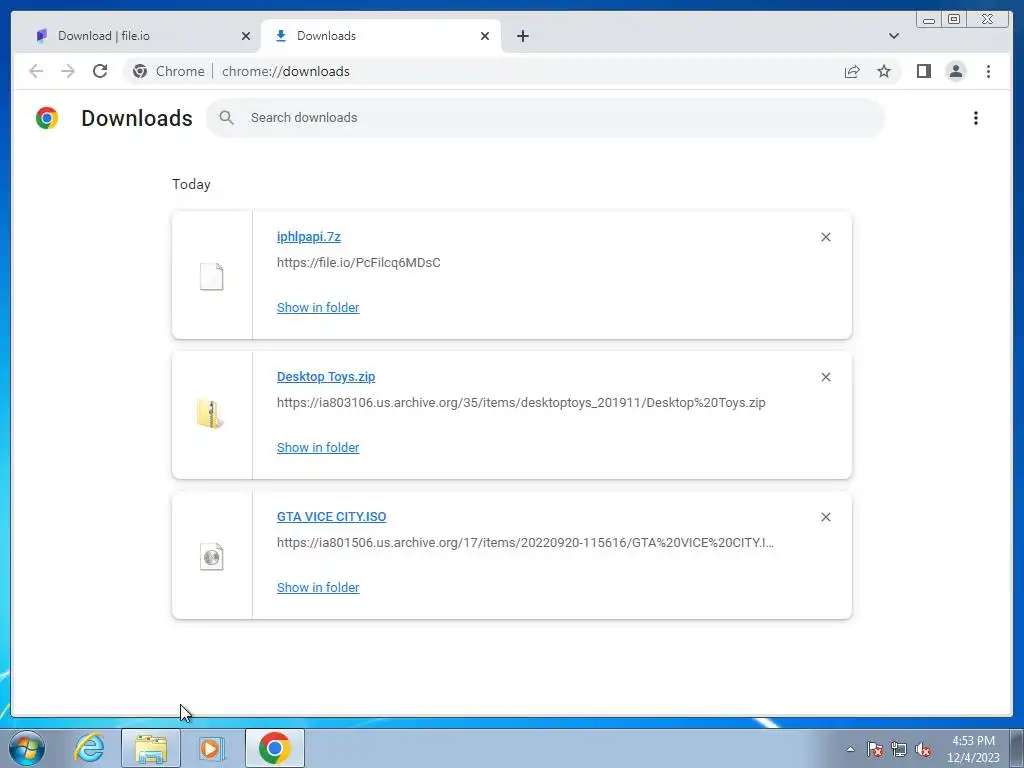This screenshot has width=1024, height=768.
Task: Remove iphlpapi.7z from the downloads list
Action: pos(825,237)
